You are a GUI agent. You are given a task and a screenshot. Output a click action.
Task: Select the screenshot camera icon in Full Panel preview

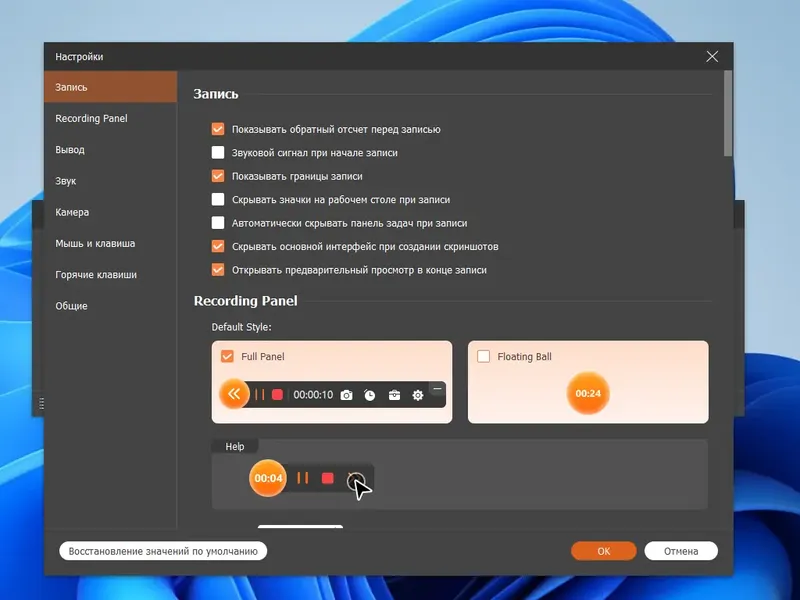(346, 395)
